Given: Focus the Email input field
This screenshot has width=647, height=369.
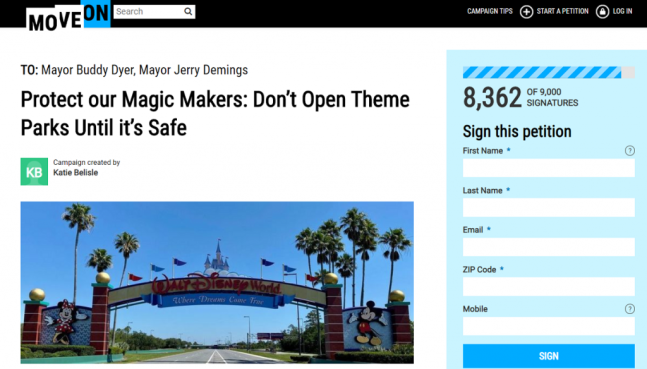Looking at the screenshot, I should [x=548, y=247].
